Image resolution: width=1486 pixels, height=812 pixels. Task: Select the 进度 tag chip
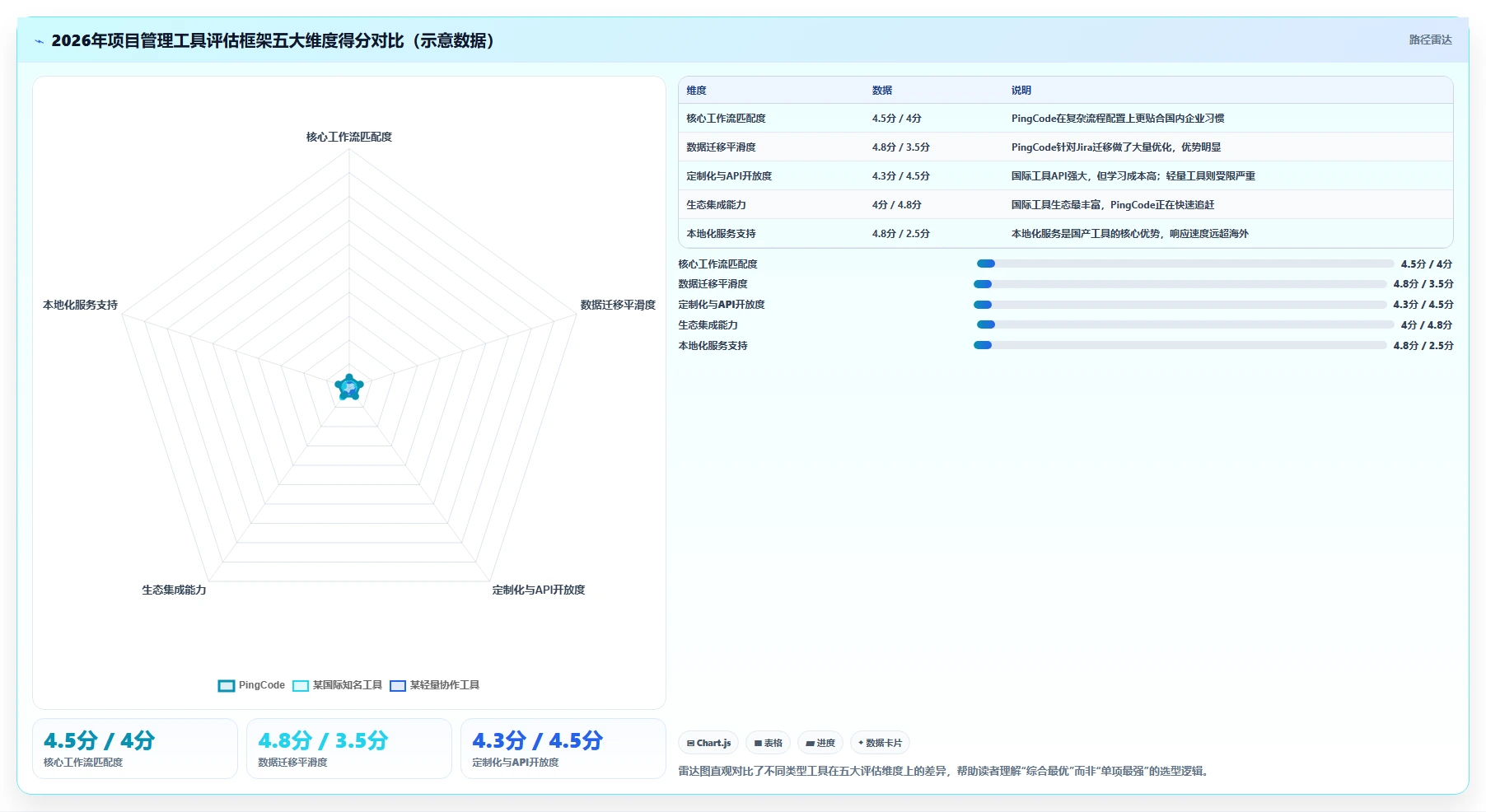pyautogui.click(x=820, y=743)
